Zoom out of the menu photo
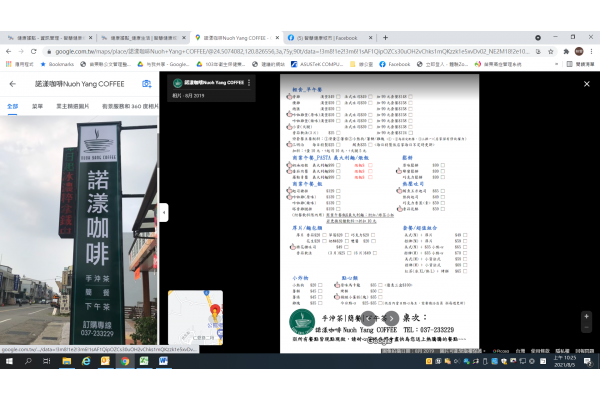Screen dimensions: 600x400 point(586,327)
